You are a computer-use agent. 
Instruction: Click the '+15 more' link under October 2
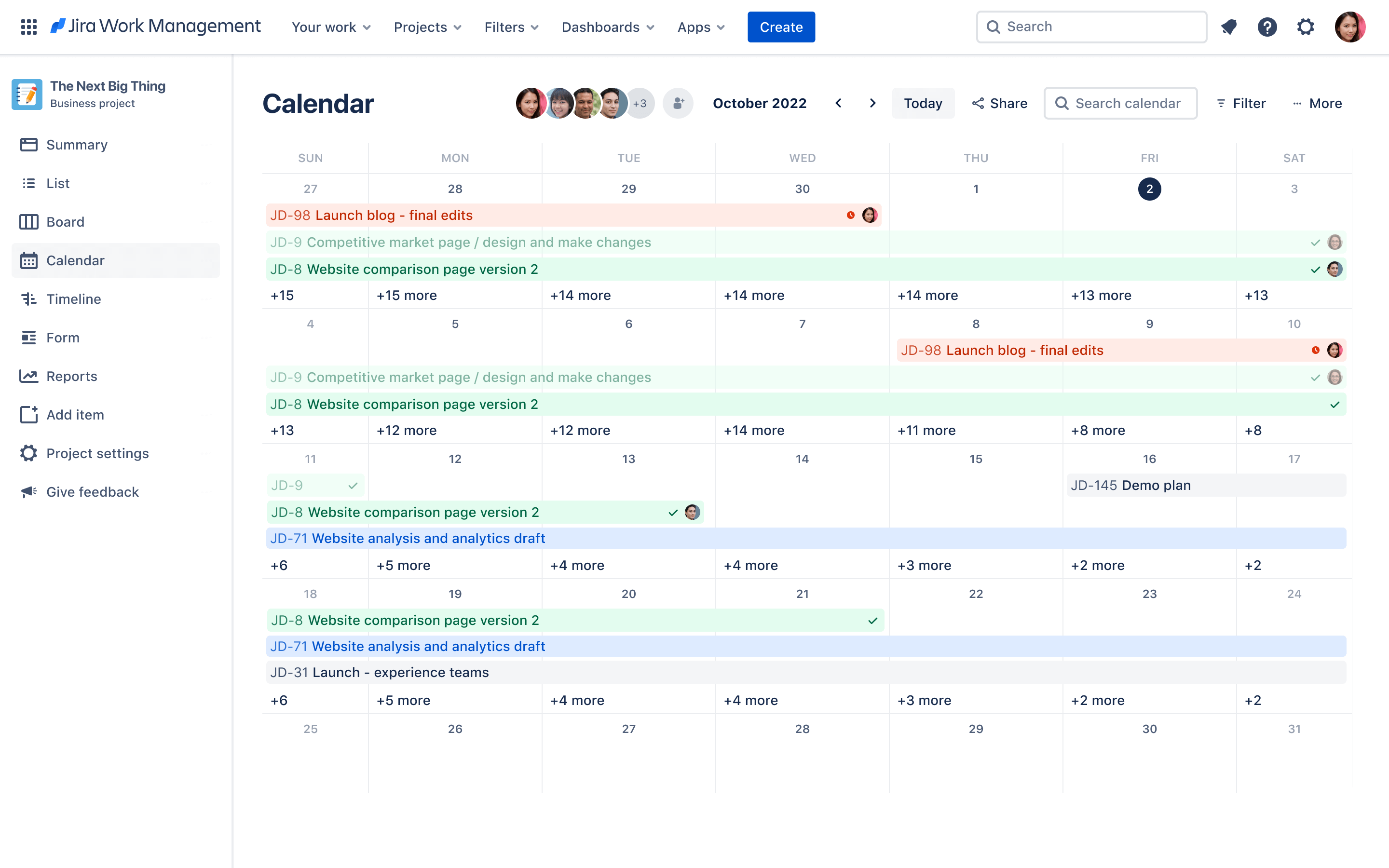(407, 295)
